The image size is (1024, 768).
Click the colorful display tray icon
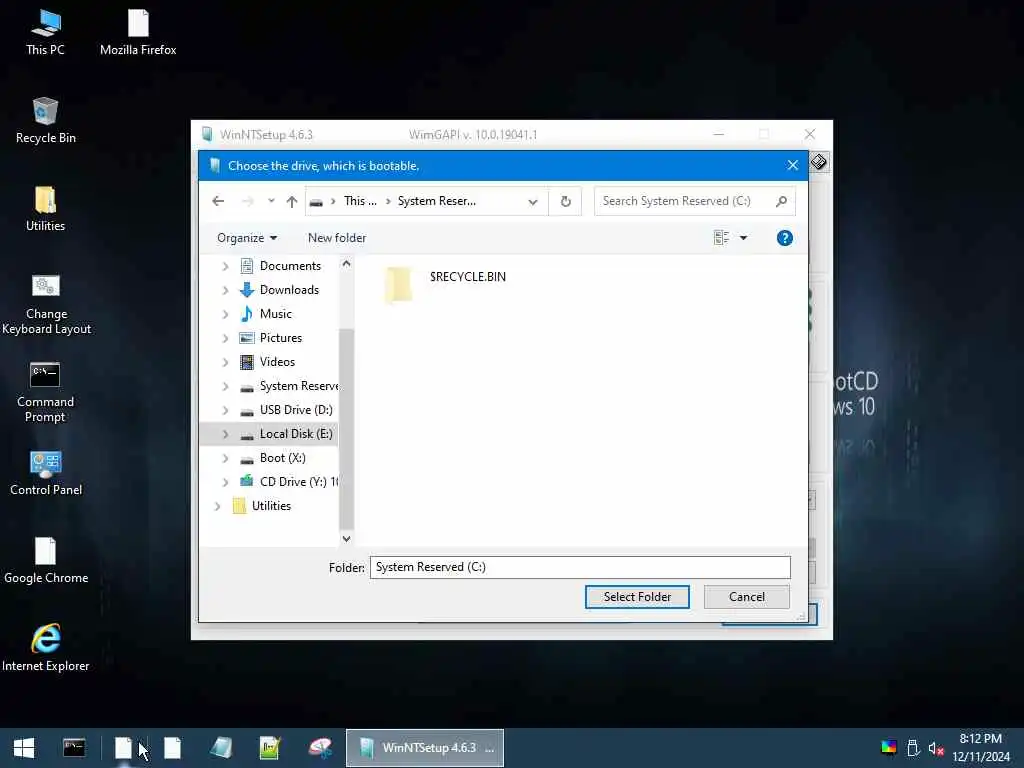coord(888,748)
